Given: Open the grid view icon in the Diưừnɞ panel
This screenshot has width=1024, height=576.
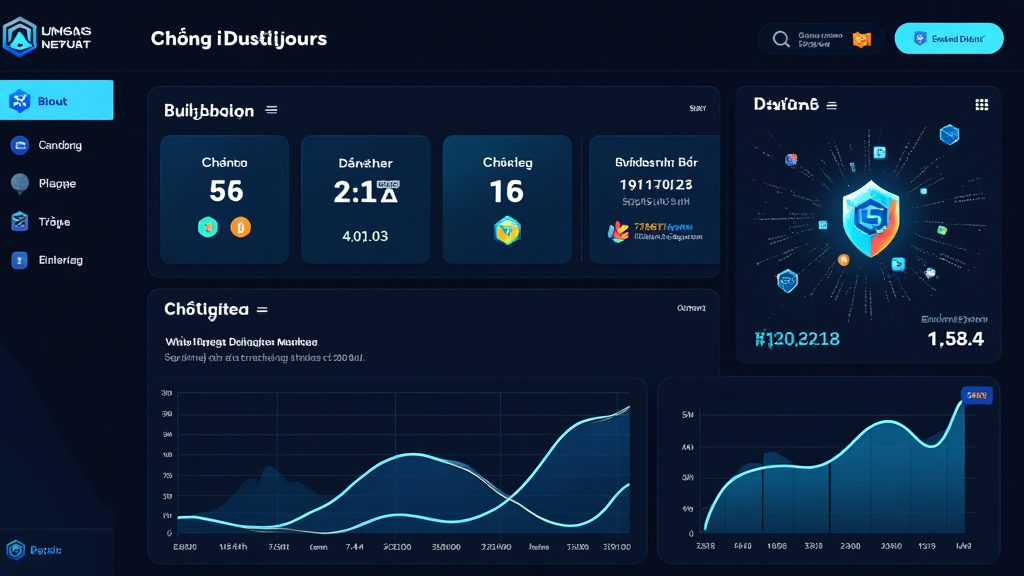Looking at the screenshot, I should [x=981, y=105].
